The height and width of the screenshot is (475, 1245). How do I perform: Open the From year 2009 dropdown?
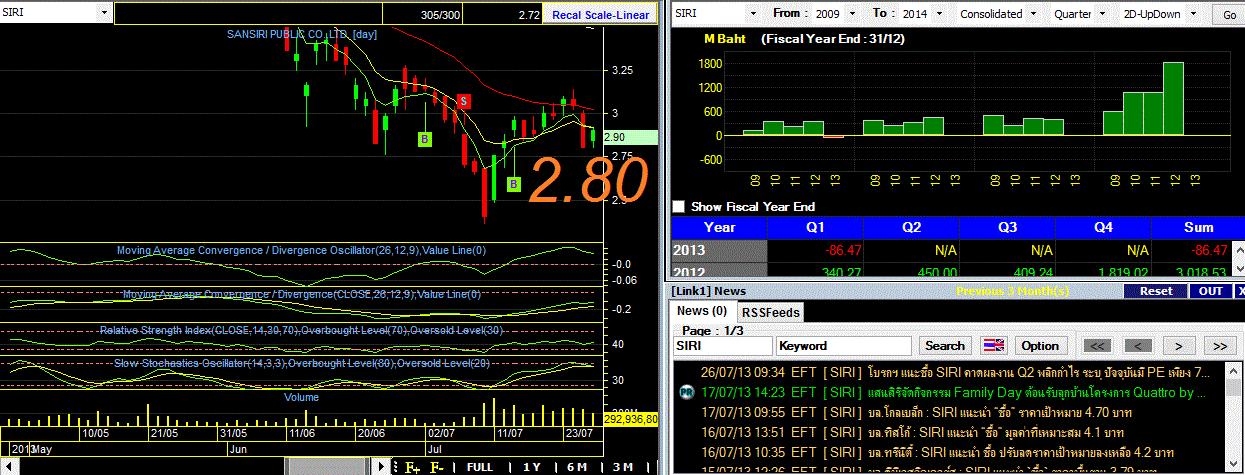pos(852,14)
